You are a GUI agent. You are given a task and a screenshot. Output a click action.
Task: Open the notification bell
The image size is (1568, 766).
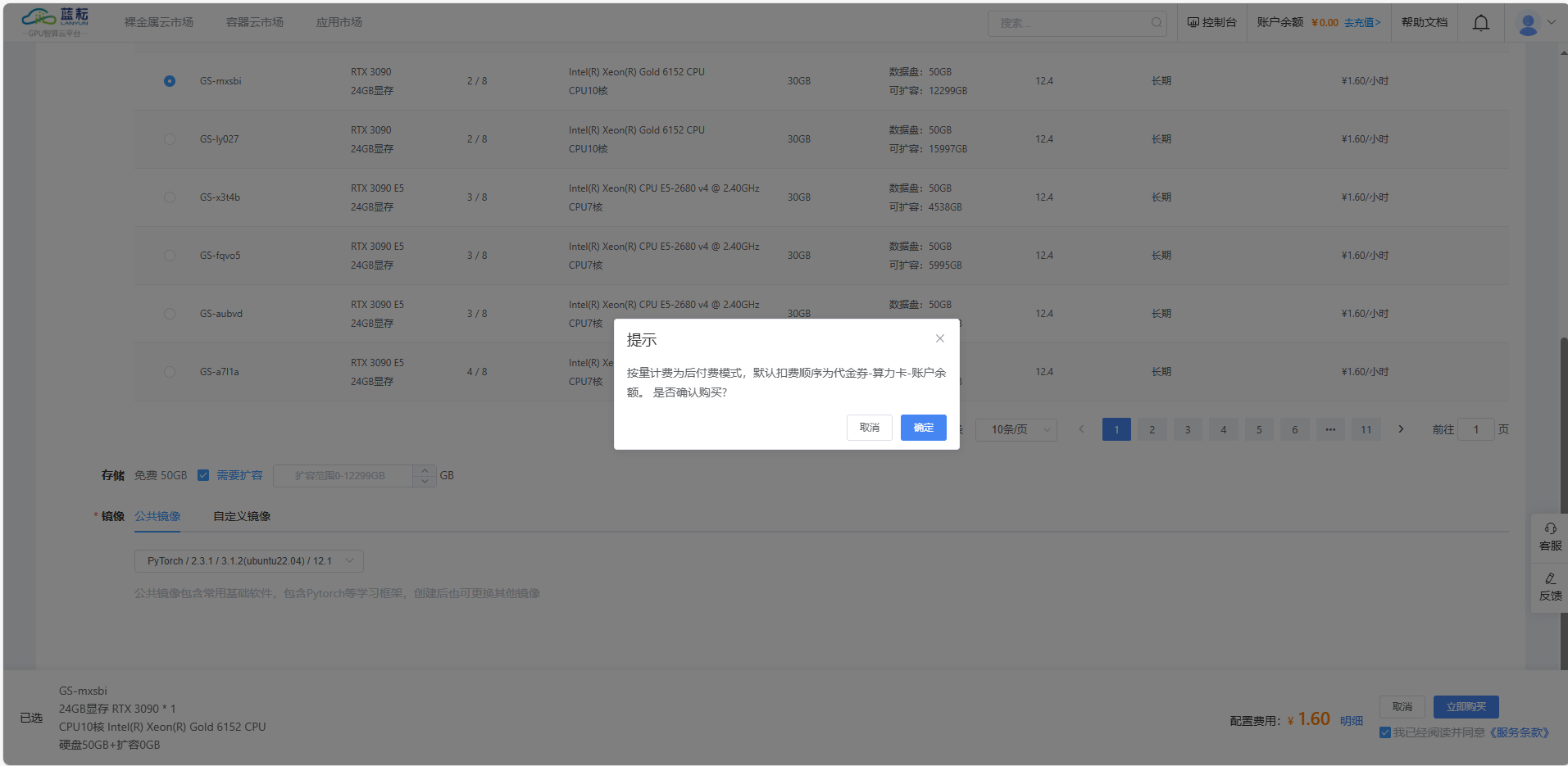click(x=1481, y=23)
